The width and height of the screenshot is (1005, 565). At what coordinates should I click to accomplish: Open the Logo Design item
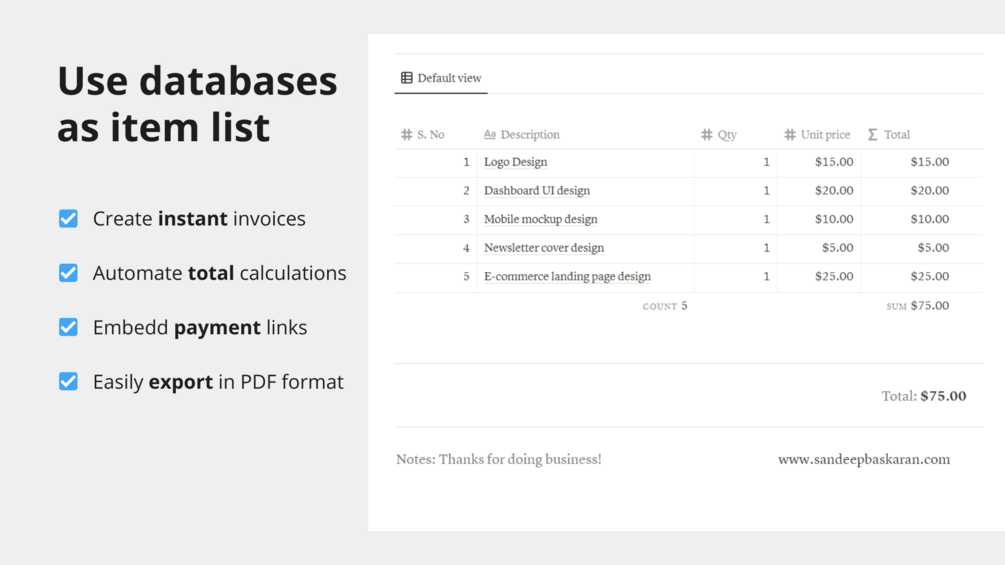pyautogui.click(x=516, y=162)
